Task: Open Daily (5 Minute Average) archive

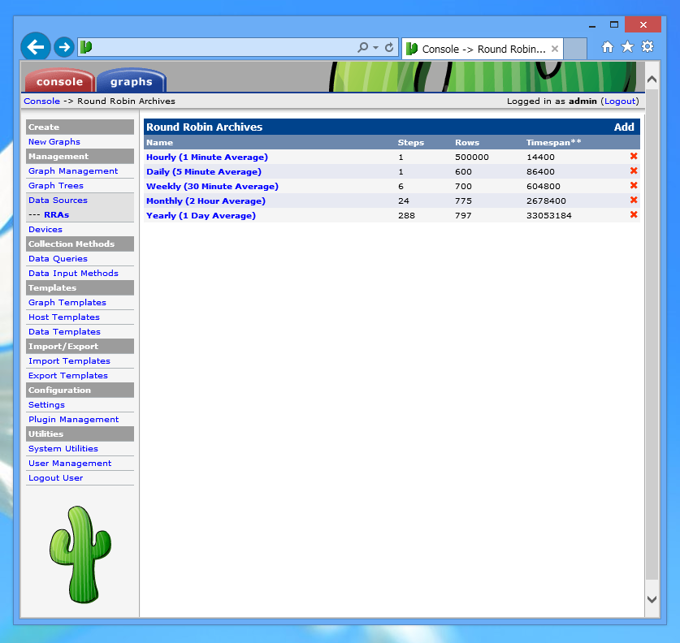Action: [x=204, y=172]
